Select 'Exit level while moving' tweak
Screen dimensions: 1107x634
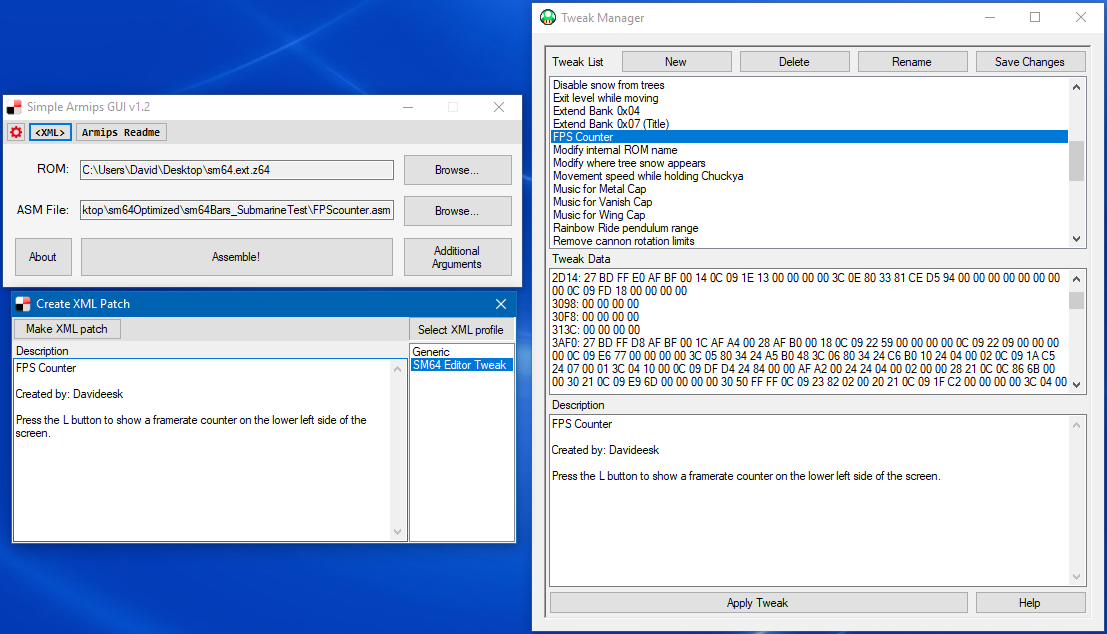coord(809,98)
